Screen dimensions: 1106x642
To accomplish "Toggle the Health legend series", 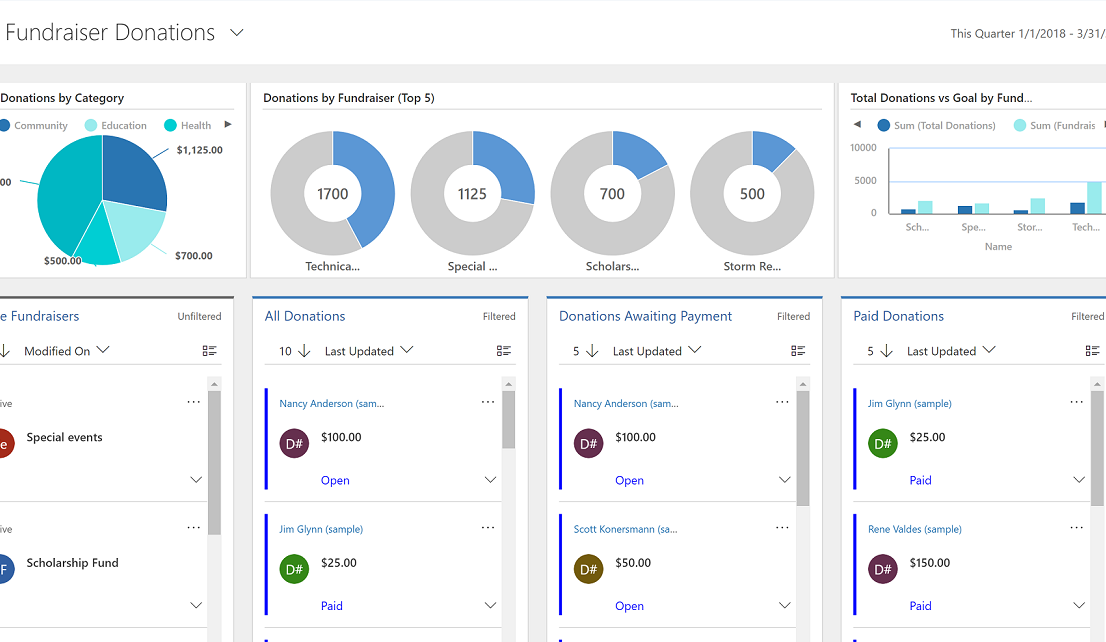I will pyautogui.click(x=188, y=126).
